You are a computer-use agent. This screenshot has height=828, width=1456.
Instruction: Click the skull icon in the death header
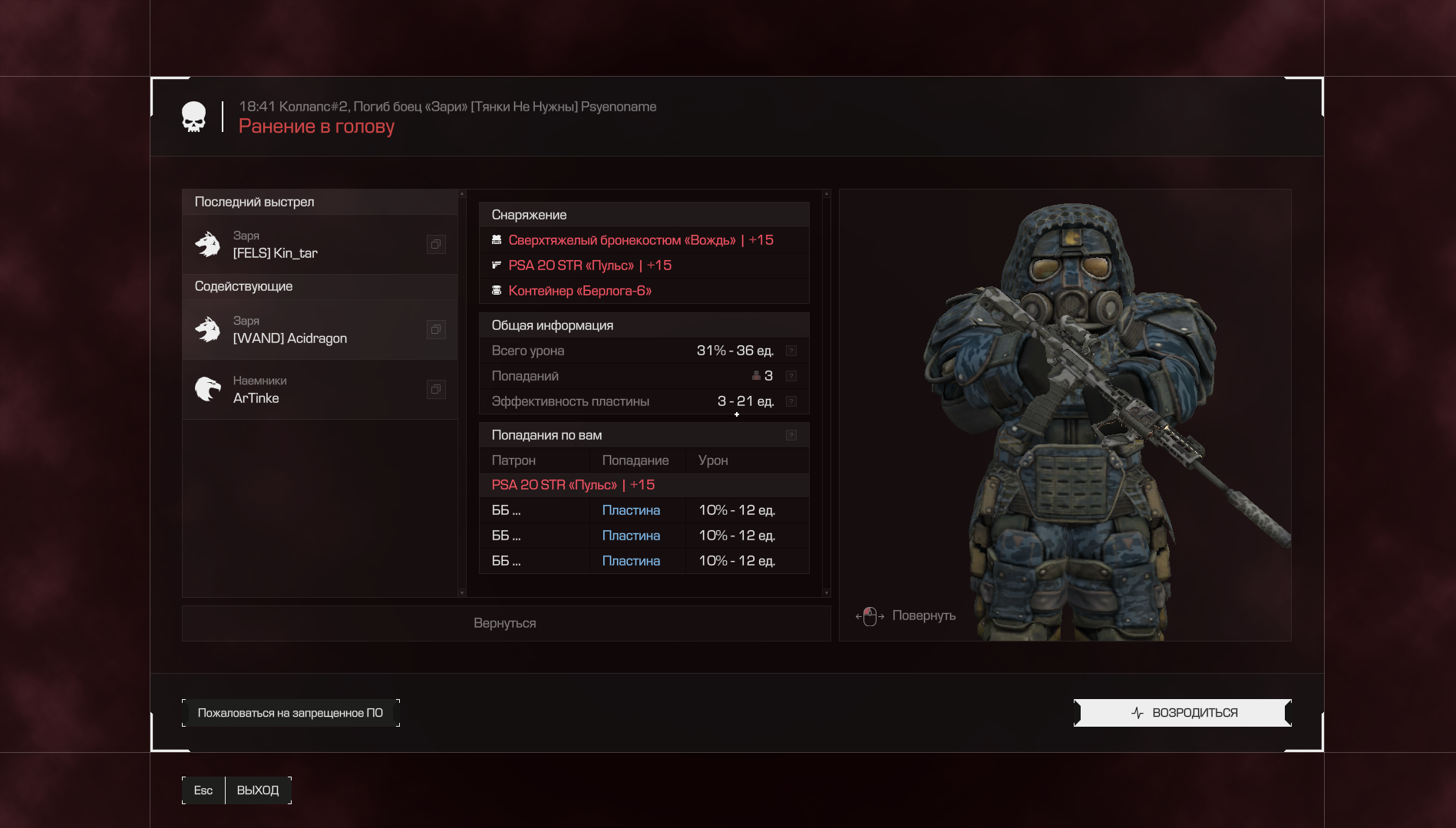click(x=193, y=117)
